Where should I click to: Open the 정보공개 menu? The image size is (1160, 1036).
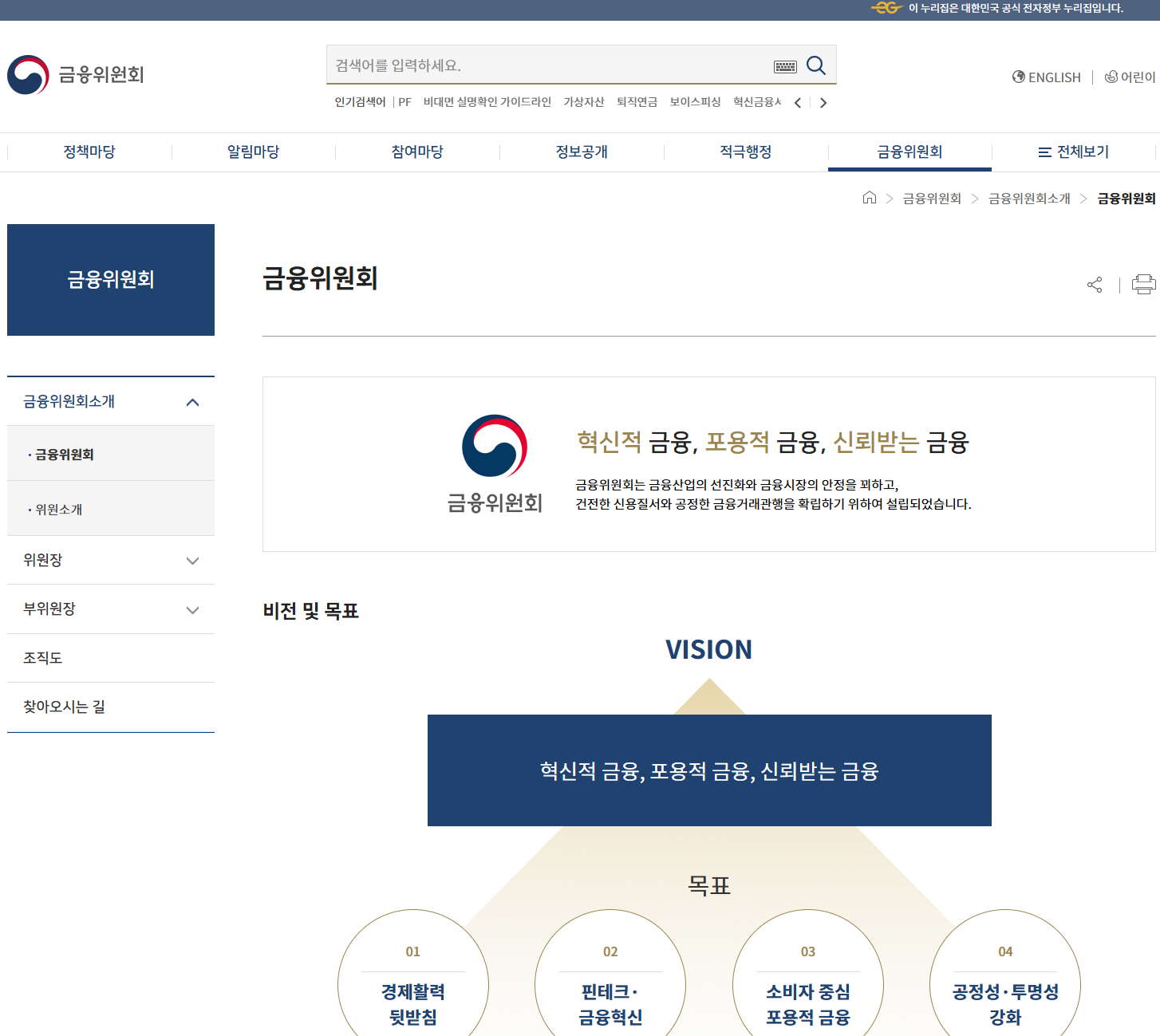pyautogui.click(x=582, y=152)
